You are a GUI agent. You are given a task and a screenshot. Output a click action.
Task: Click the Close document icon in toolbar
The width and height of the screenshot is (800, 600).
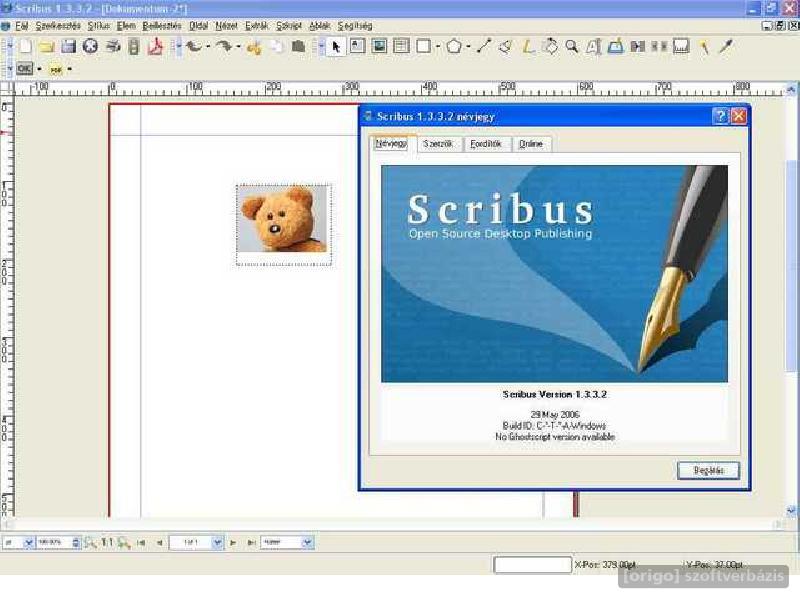pos(90,47)
